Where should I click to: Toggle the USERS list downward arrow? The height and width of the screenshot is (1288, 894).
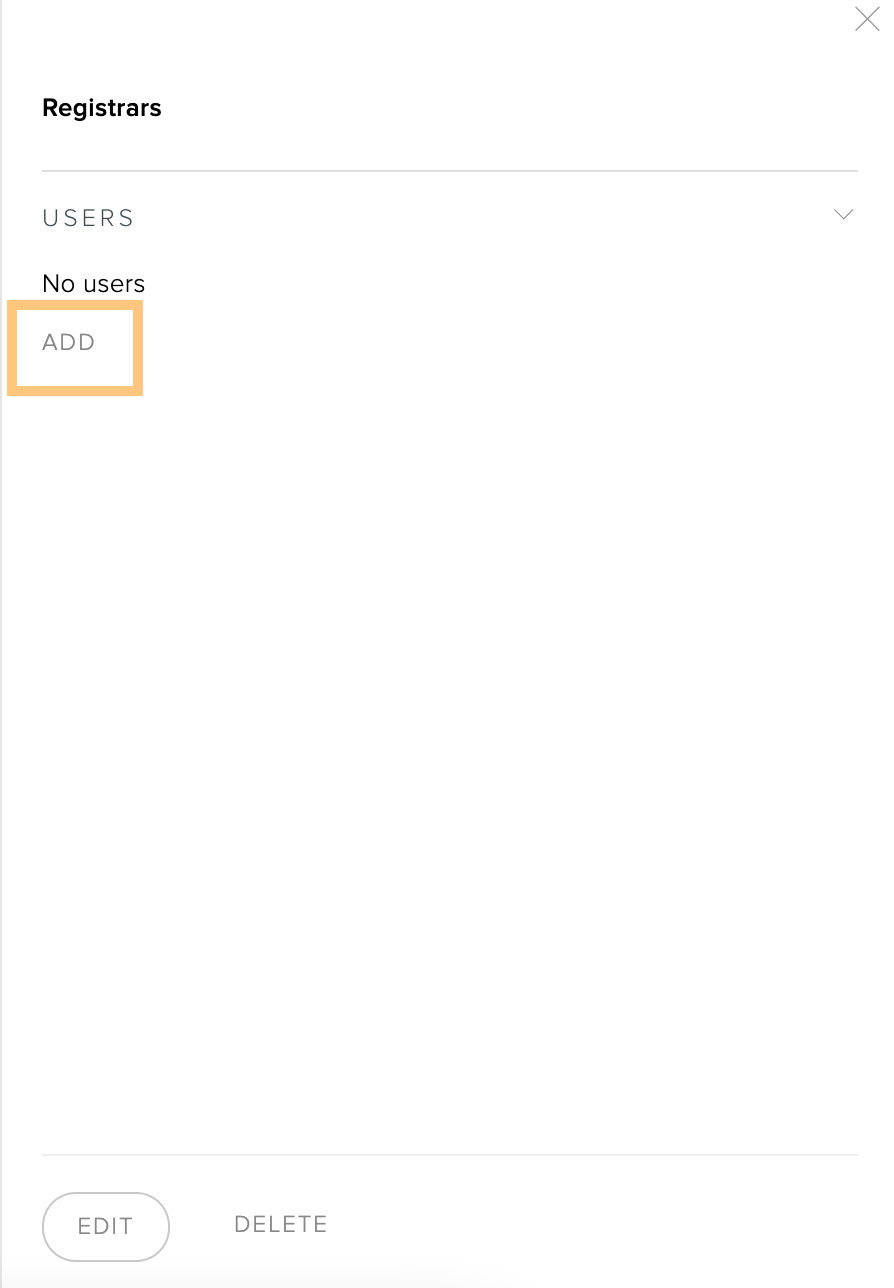[844, 214]
